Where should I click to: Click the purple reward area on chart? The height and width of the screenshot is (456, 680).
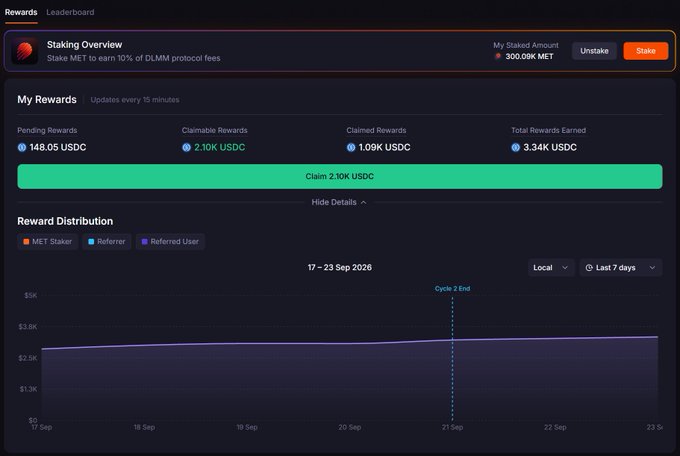tap(350, 381)
